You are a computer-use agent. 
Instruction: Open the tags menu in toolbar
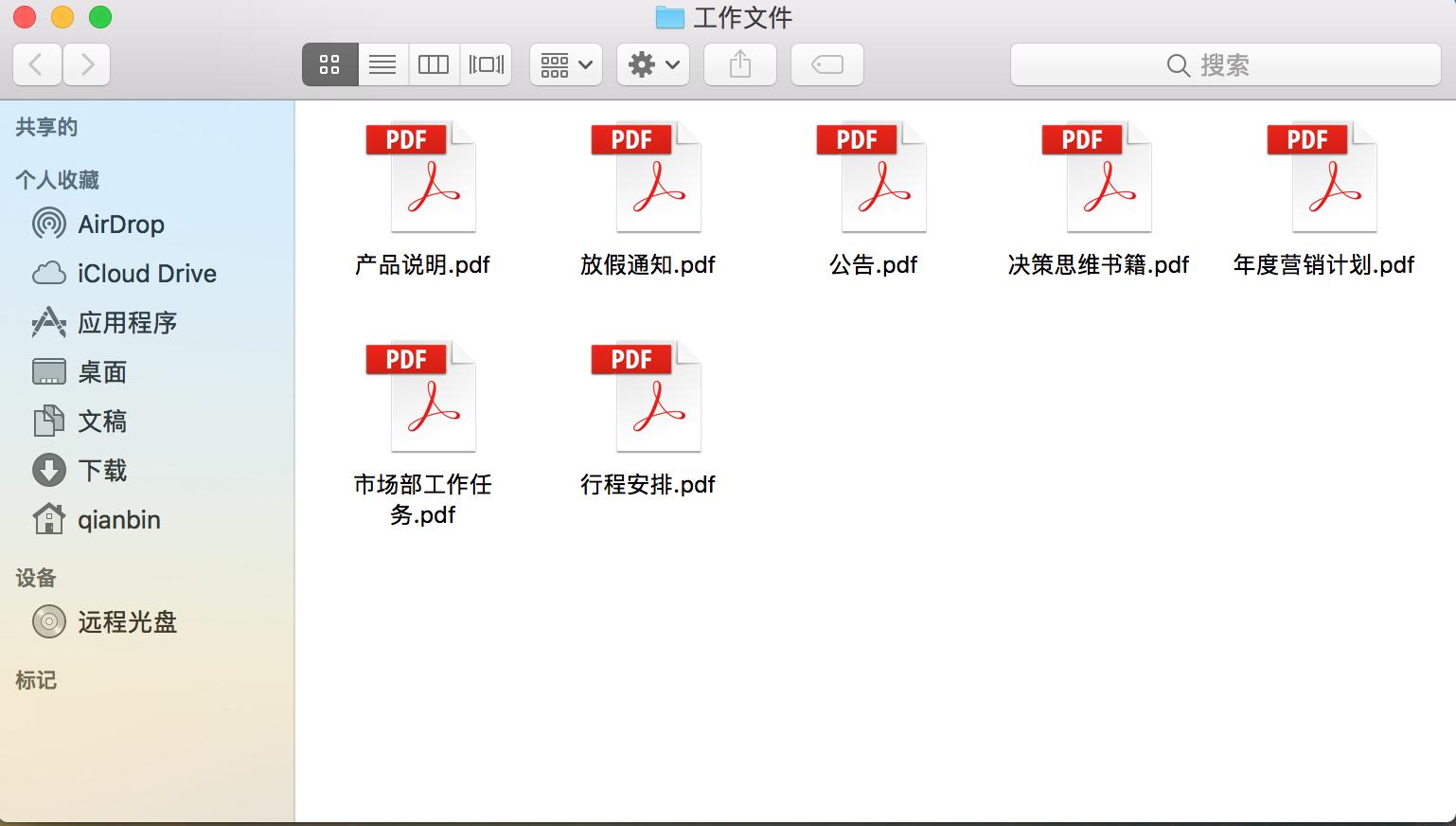826,64
